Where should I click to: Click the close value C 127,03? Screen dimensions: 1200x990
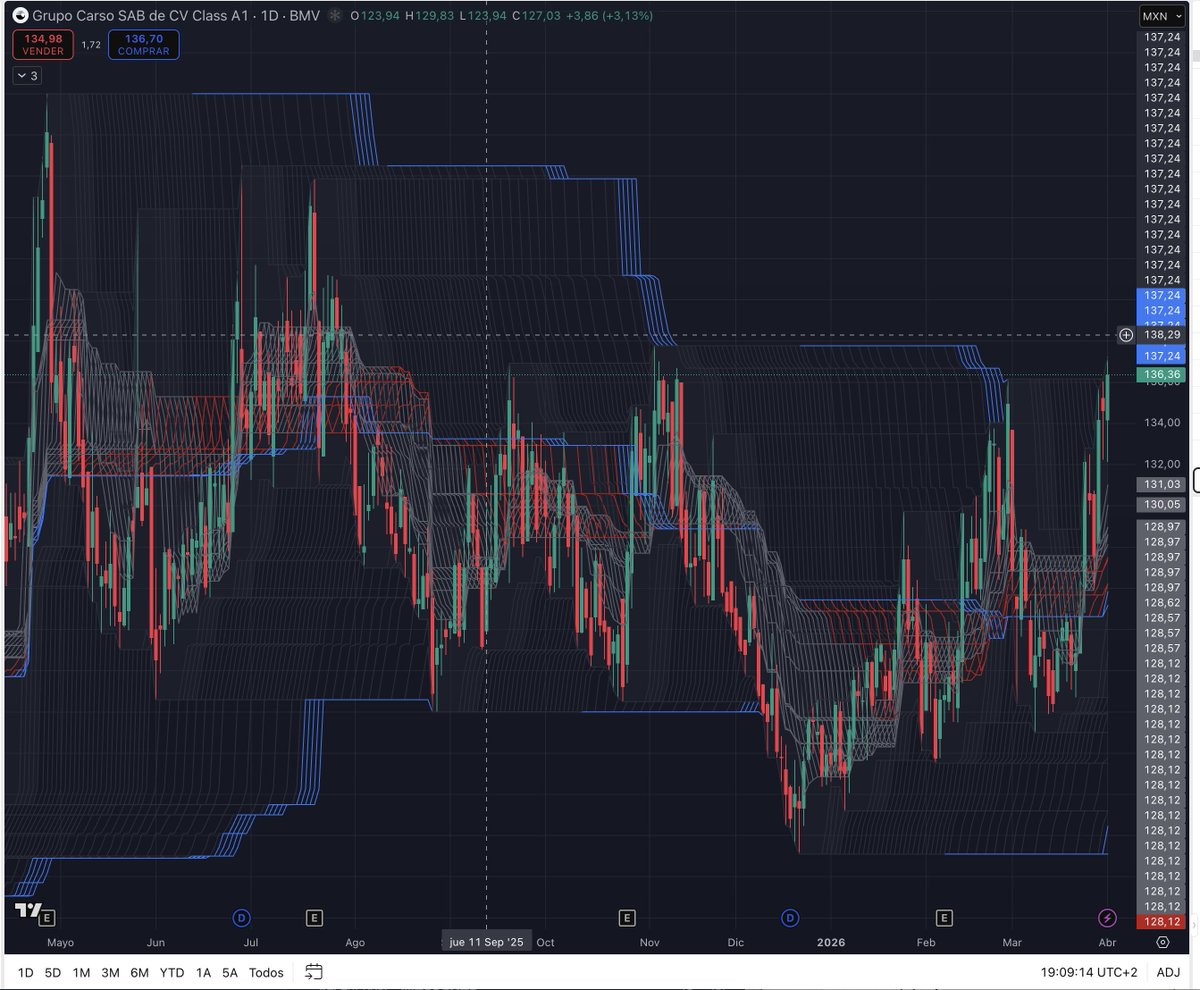pos(537,16)
